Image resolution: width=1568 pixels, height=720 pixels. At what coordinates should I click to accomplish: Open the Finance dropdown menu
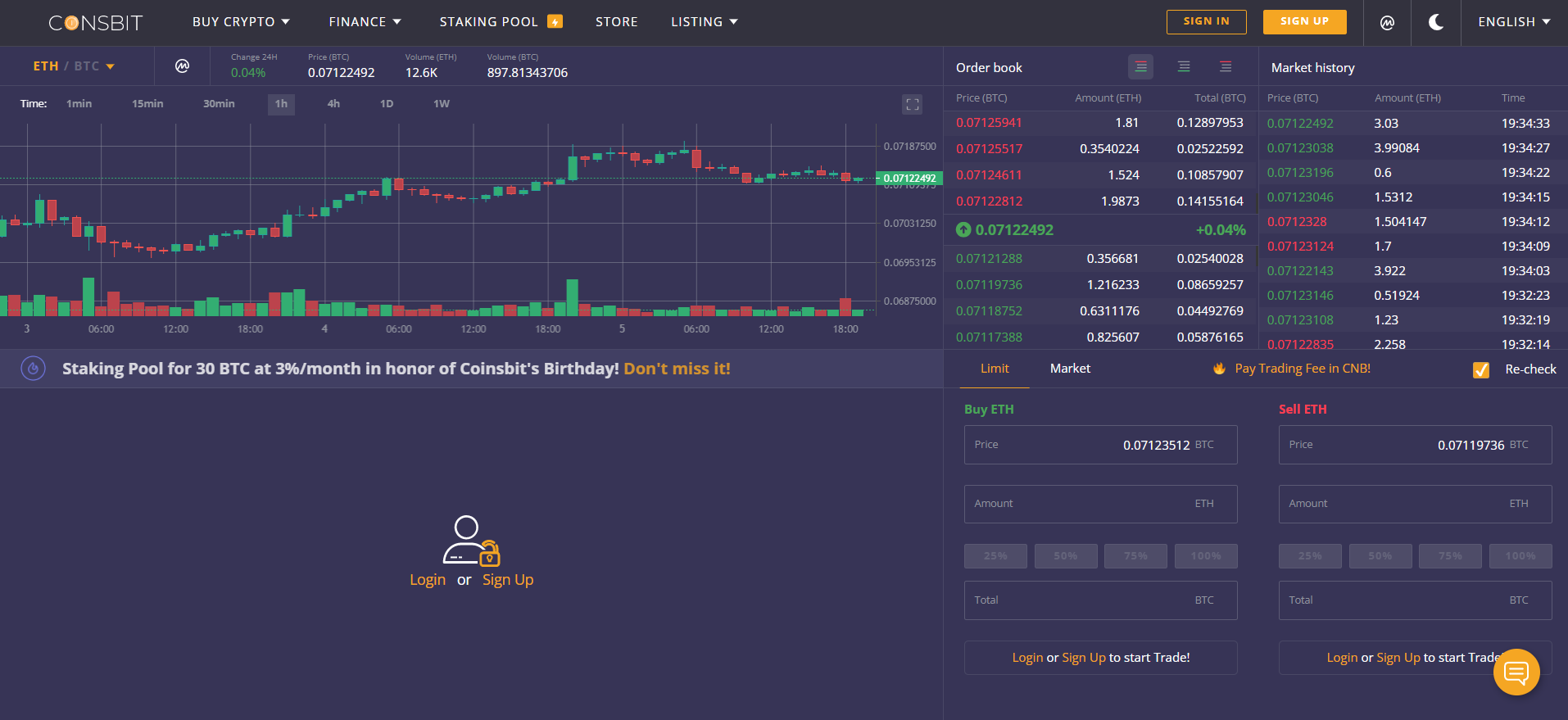[365, 22]
